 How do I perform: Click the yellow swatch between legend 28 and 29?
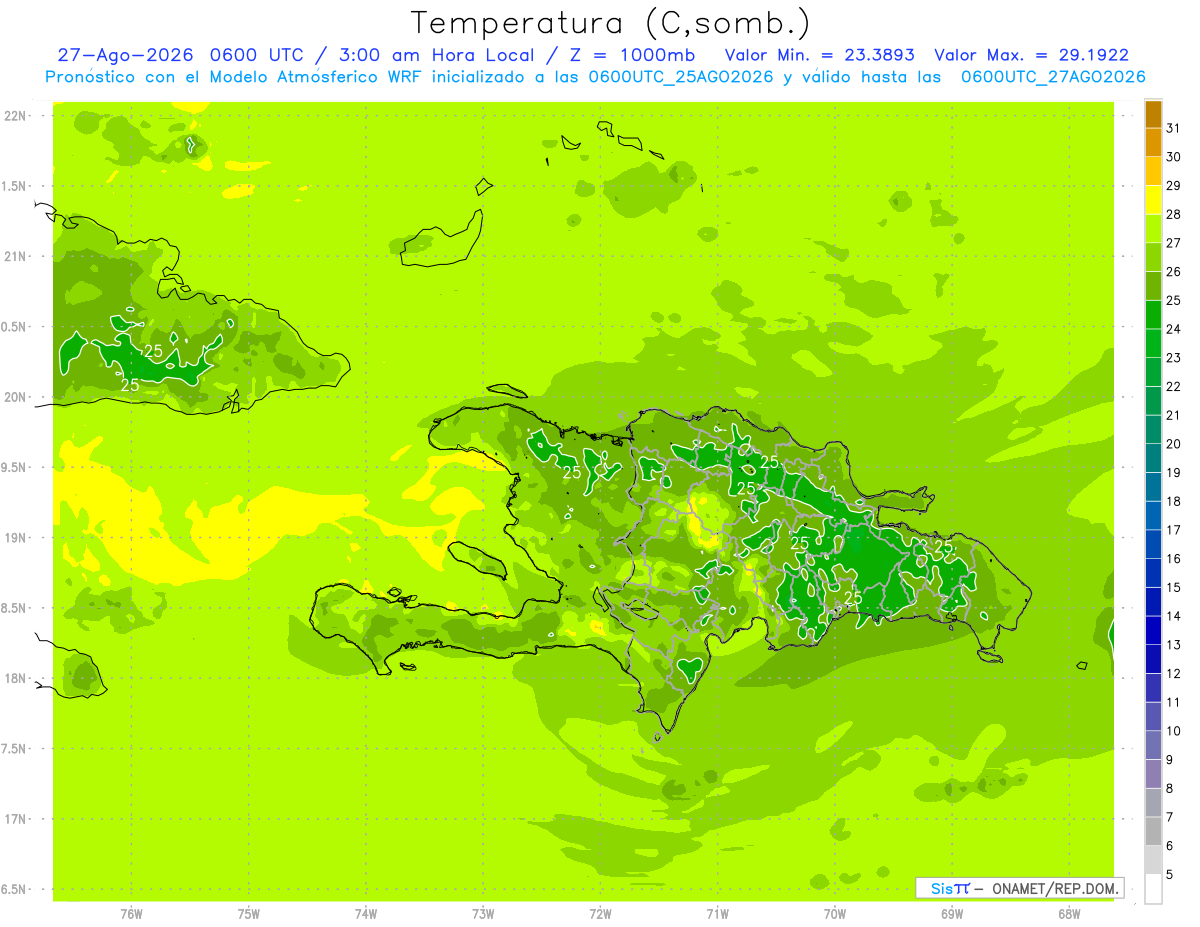point(1153,199)
